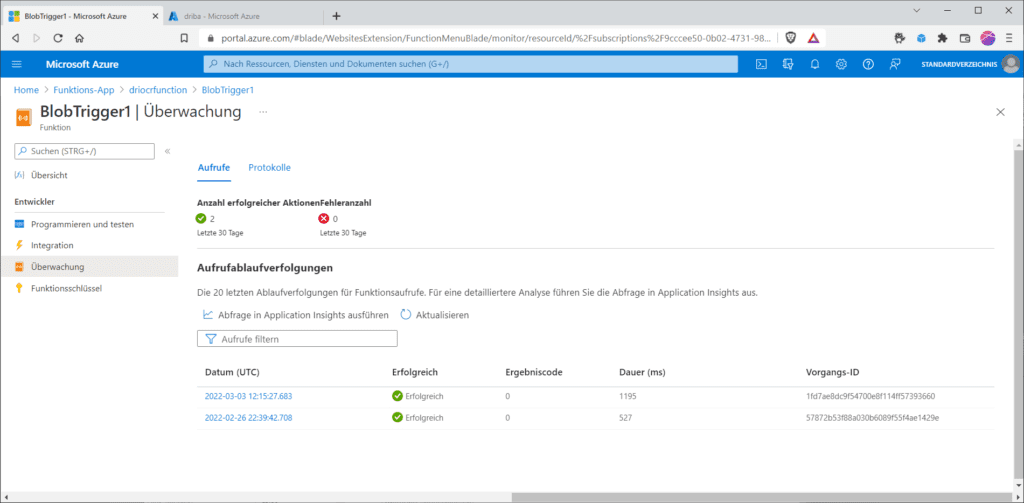Open the help question mark icon

868,64
